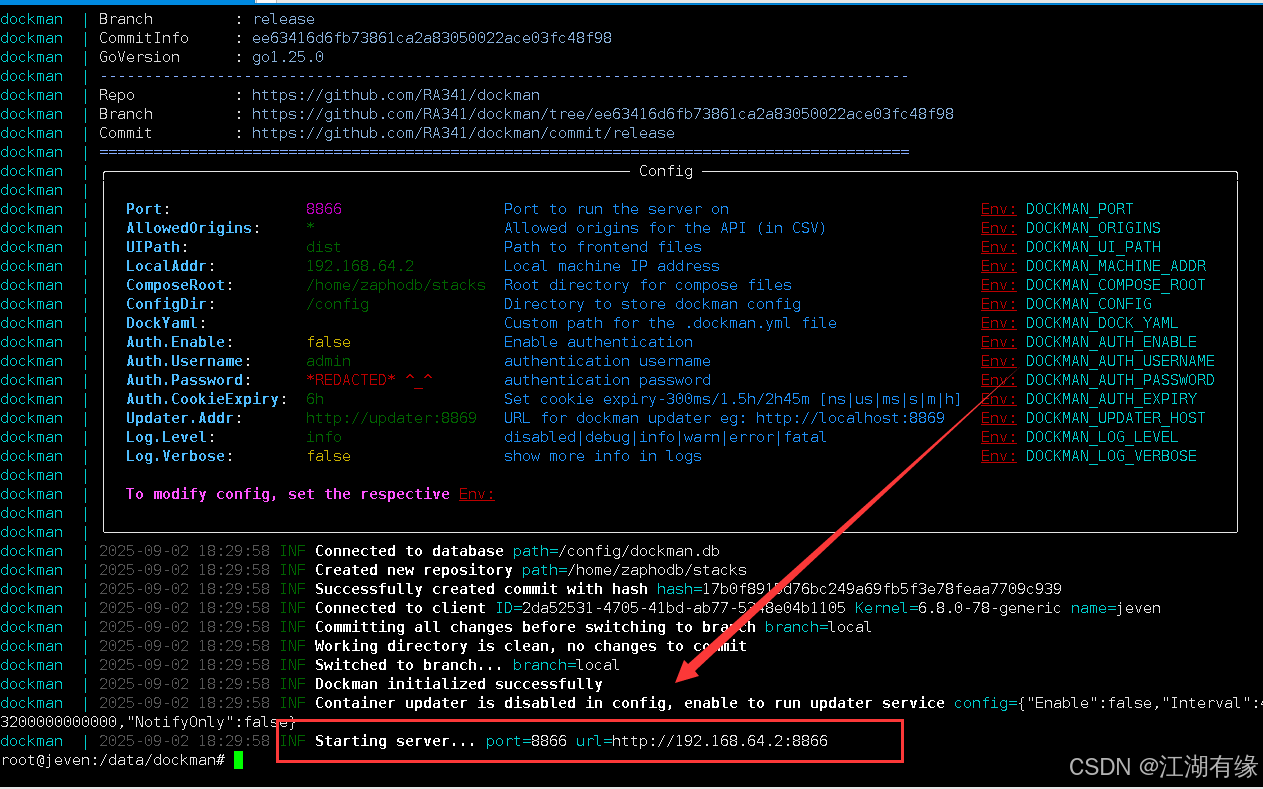Click the green terminal cursor block
Viewport: 1263px width, 789px height.
tap(238, 760)
